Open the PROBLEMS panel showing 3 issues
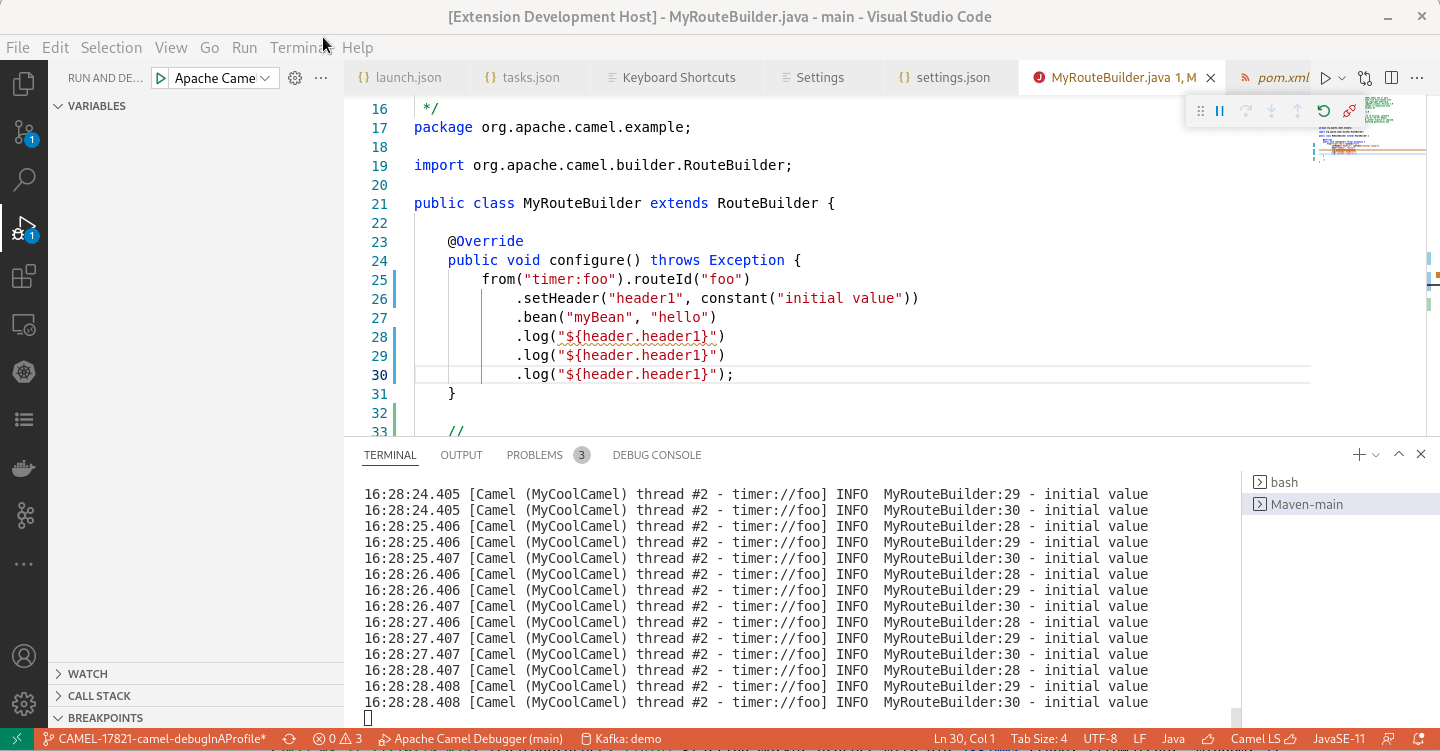This screenshot has height=751, width=1440. pyautogui.click(x=535, y=455)
